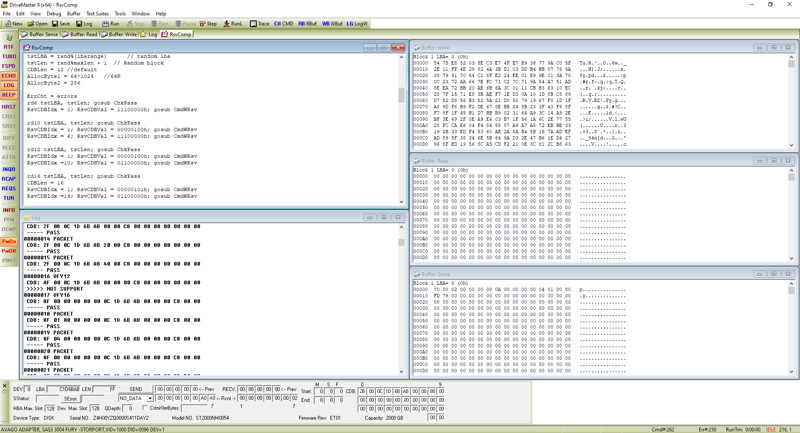Switch to the Buffer Read tab
This screenshot has height=433, width=800.
(80, 34)
